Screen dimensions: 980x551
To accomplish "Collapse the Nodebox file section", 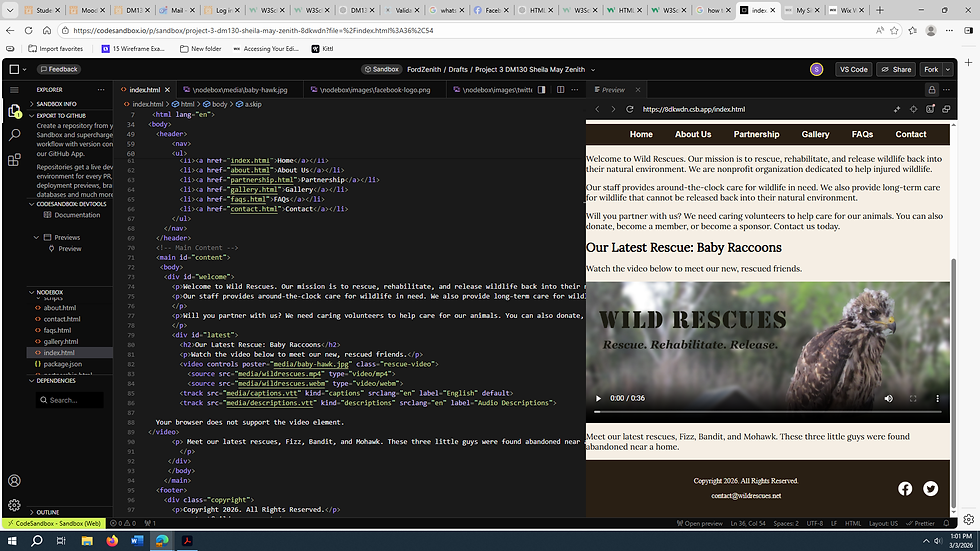I will point(50,292).
